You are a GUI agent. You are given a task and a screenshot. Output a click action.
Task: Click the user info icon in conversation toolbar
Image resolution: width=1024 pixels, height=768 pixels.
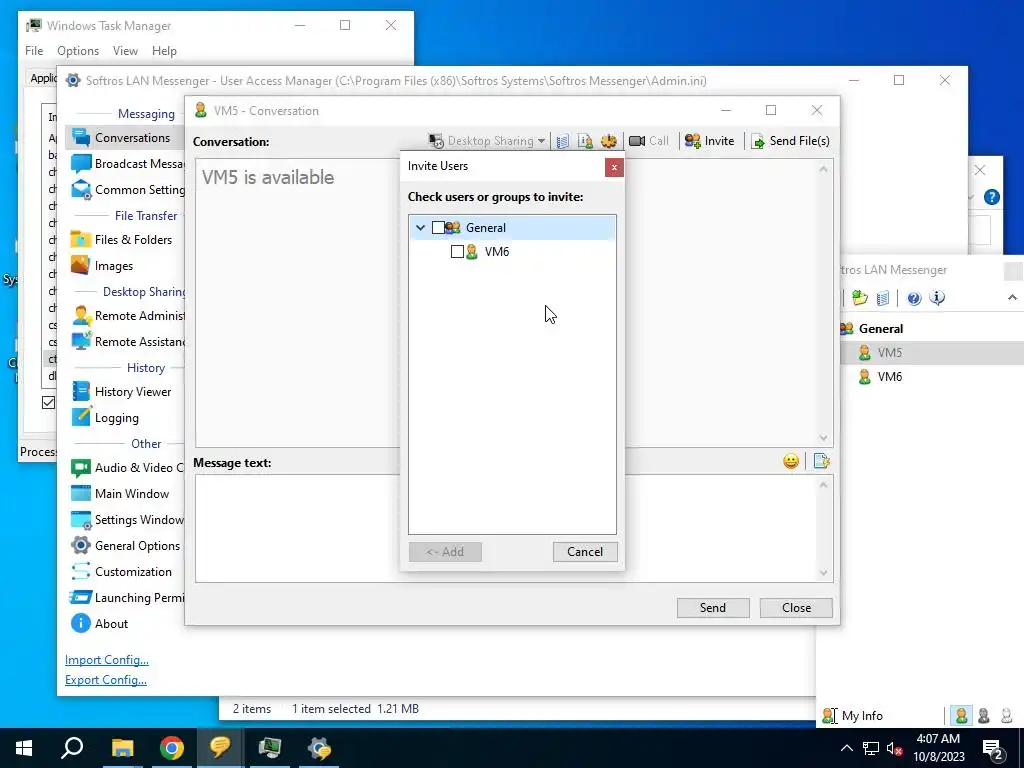[x=585, y=141]
